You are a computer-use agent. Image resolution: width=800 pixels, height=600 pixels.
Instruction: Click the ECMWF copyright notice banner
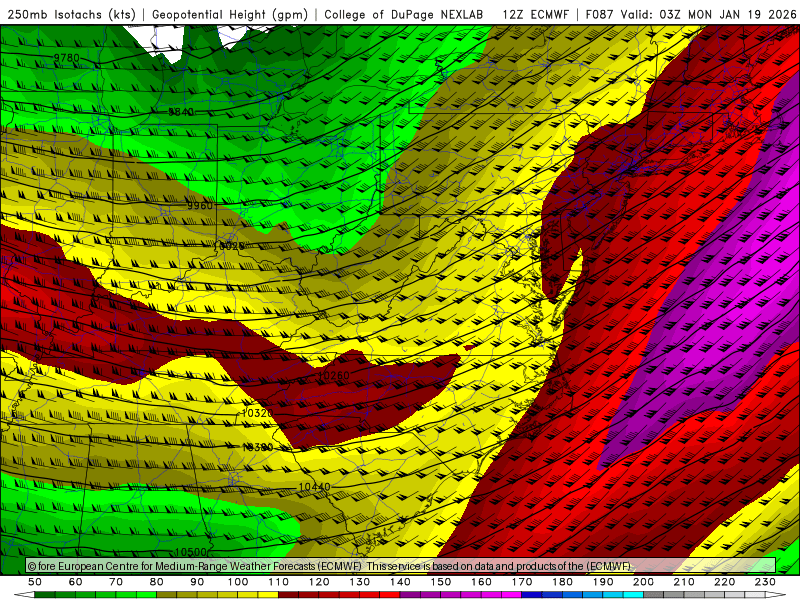[x=401, y=566]
